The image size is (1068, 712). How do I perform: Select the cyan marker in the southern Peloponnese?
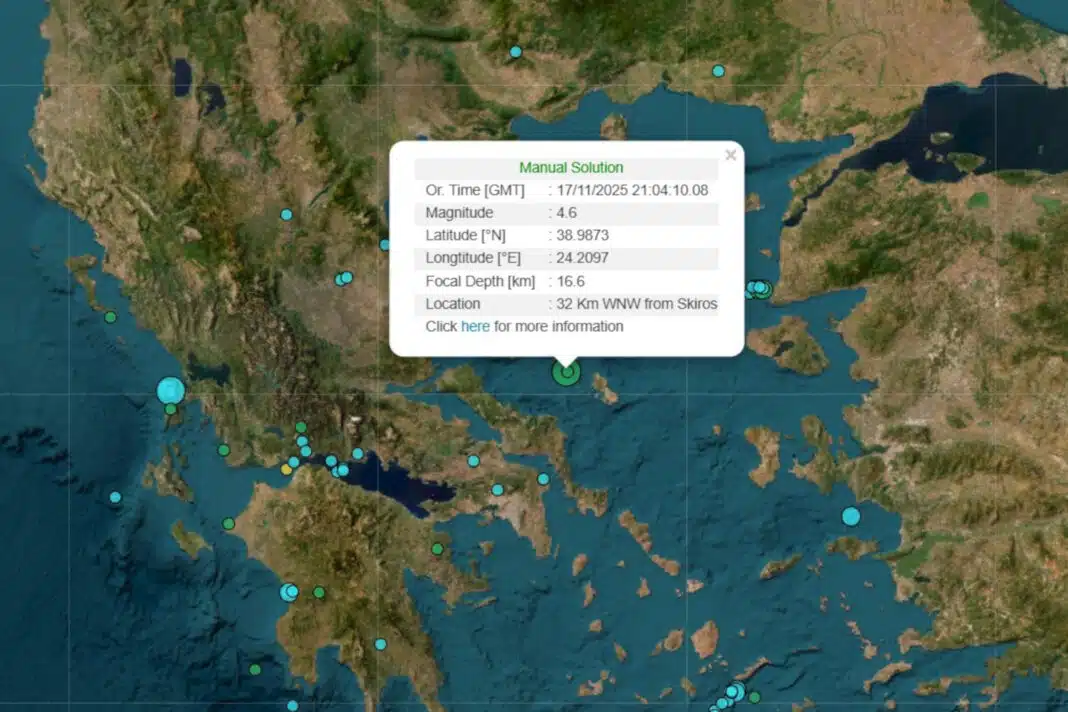(x=380, y=644)
